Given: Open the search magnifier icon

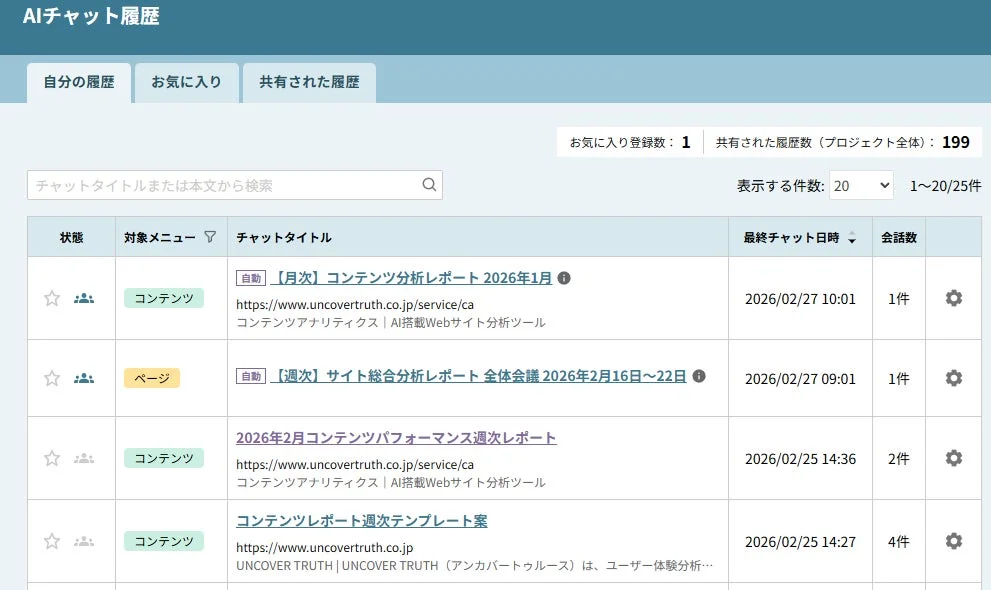Looking at the screenshot, I should [429, 184].
